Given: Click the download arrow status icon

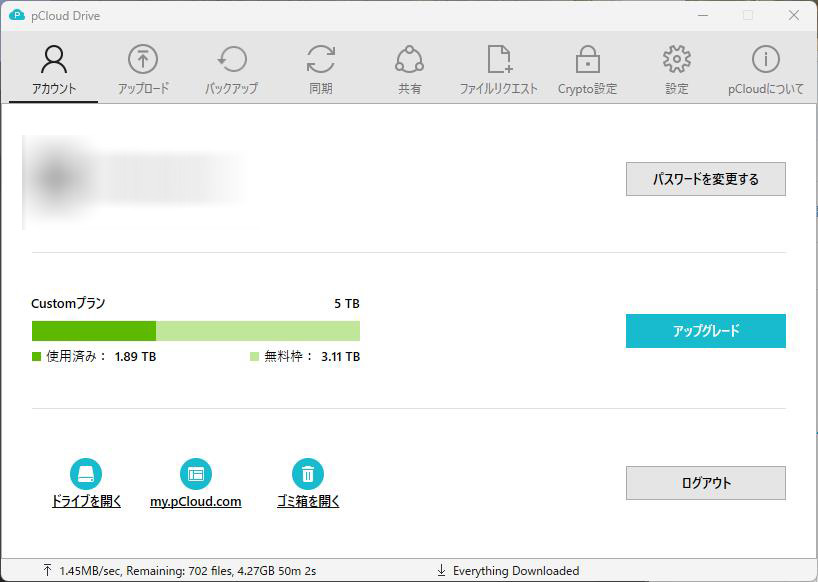Looking at the screenshot, I should pyautogui.click(x=441, y=571).
